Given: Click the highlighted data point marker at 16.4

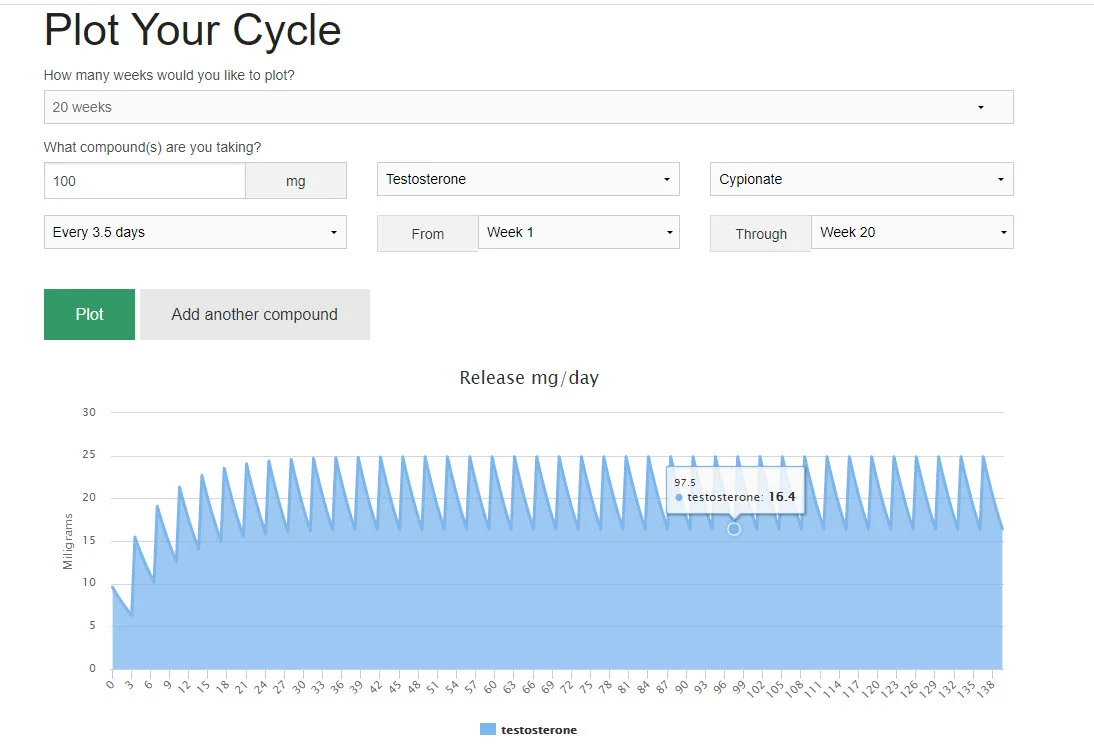Looking at the screenshot, I should (734, 529).
